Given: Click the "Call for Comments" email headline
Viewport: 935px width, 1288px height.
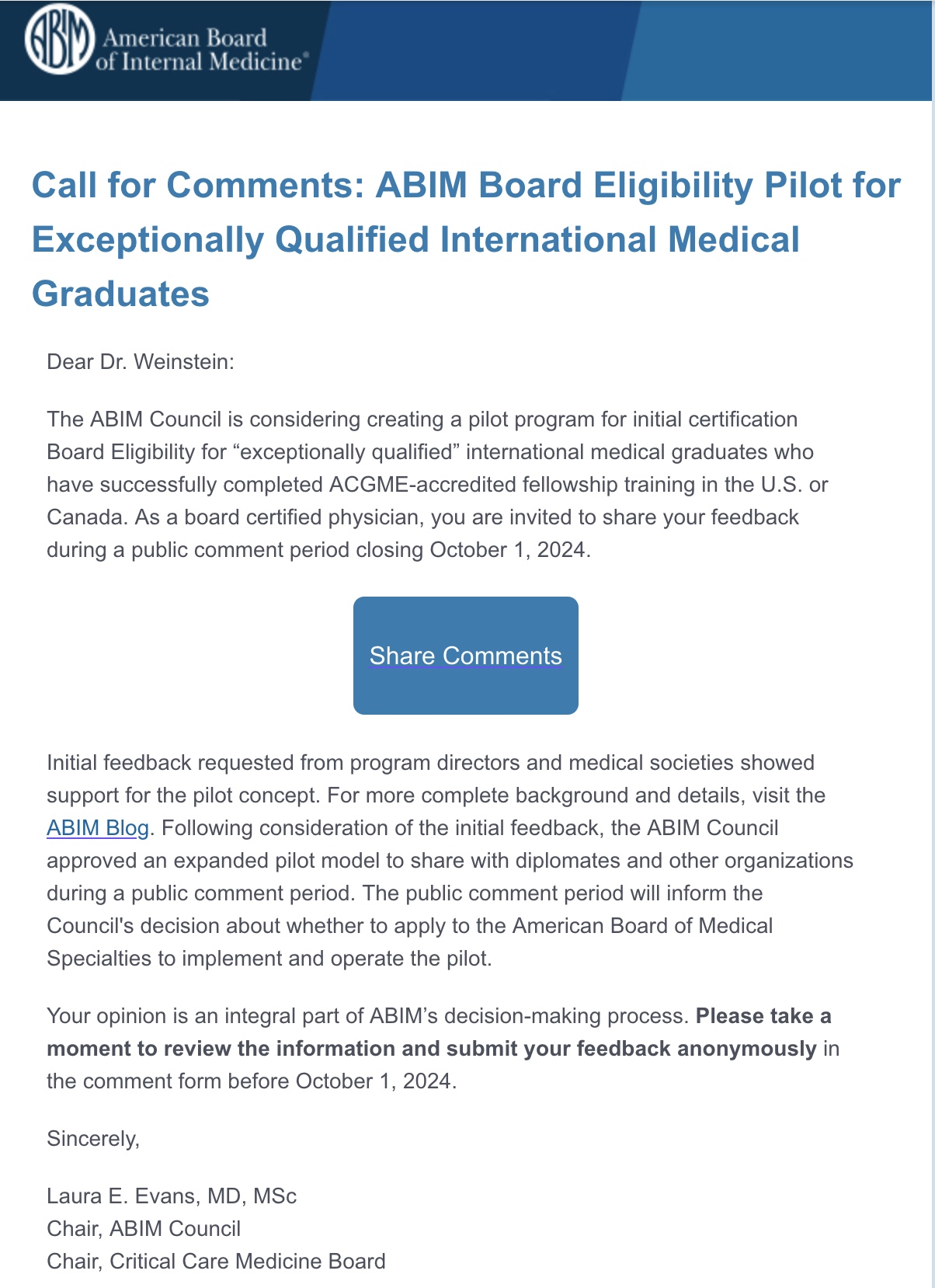Looking at the screenshot, I should (x=466, y=186).
